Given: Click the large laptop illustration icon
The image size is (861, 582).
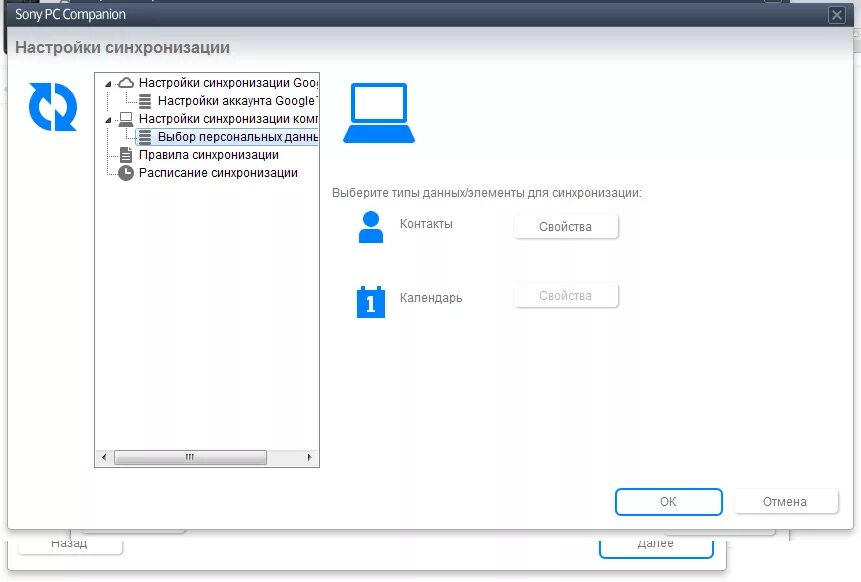Looking at the screenshot, I should [378, 110].
